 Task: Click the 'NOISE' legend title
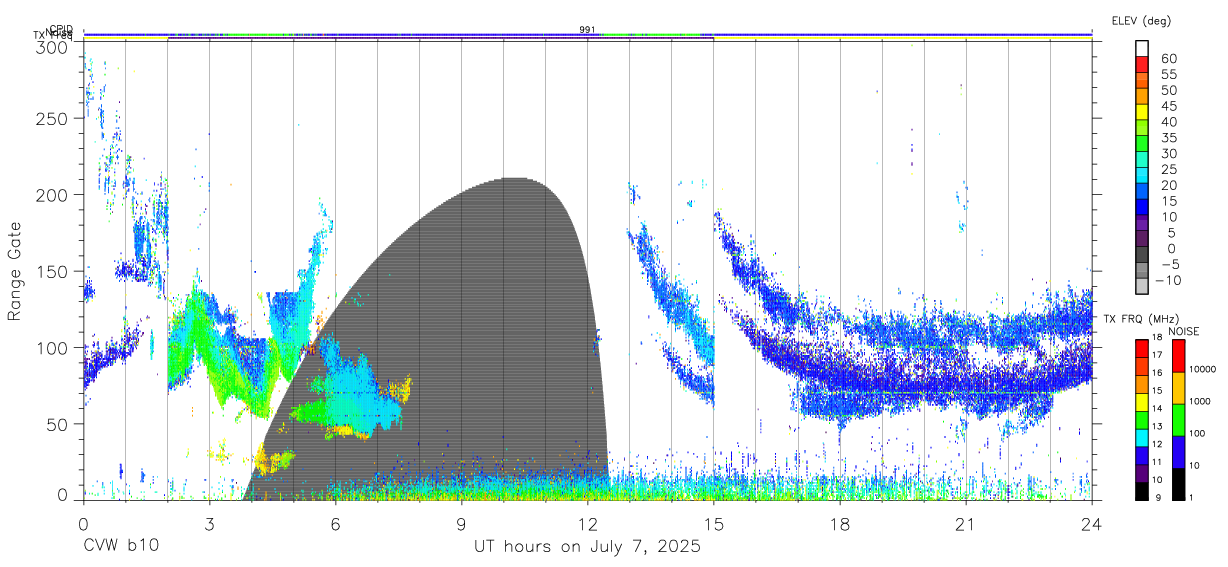1183,331
